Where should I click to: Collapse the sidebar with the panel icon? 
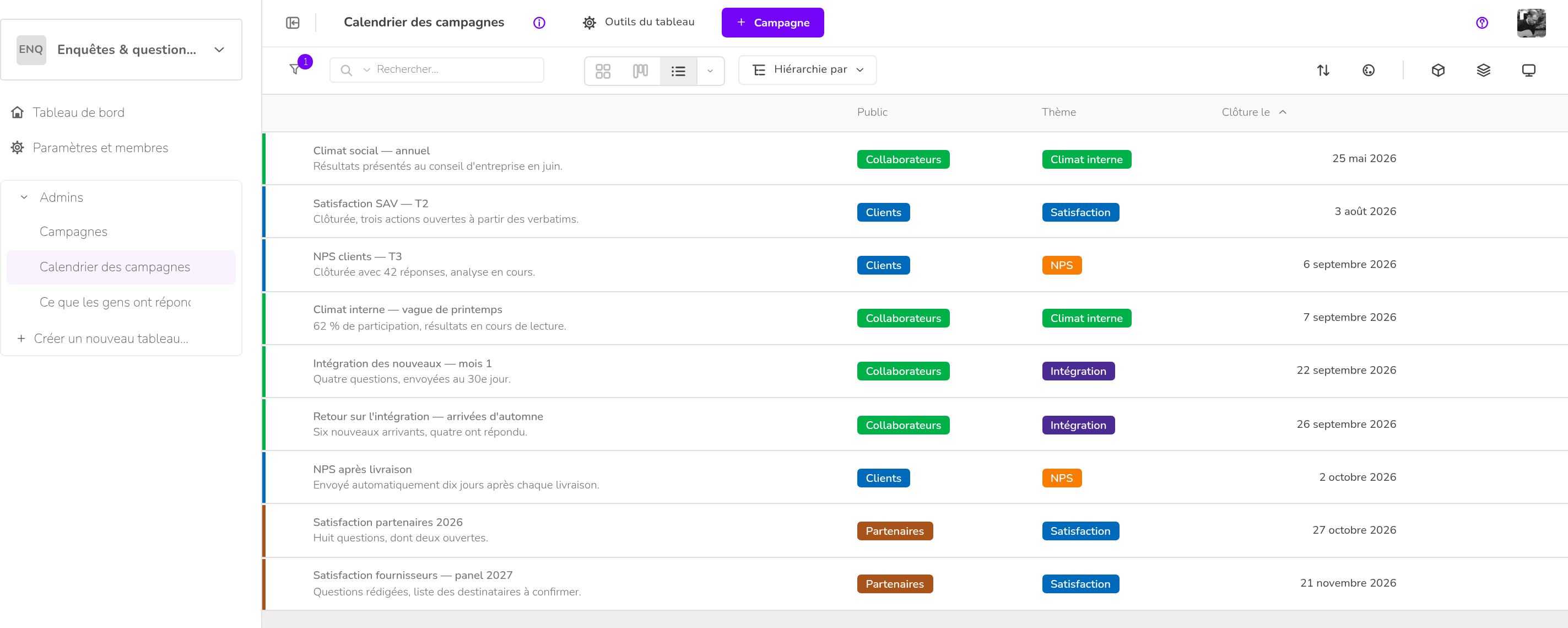click(x=293, y=23)
